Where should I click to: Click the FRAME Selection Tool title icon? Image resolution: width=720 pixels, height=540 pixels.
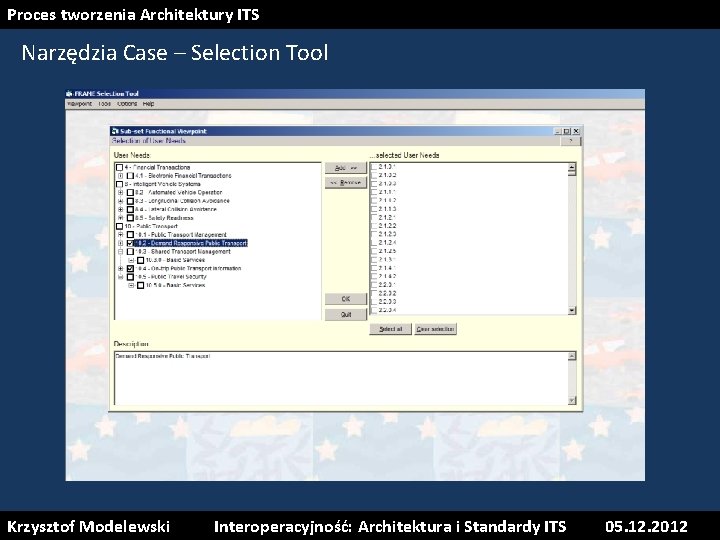click(x=70, y=94)
